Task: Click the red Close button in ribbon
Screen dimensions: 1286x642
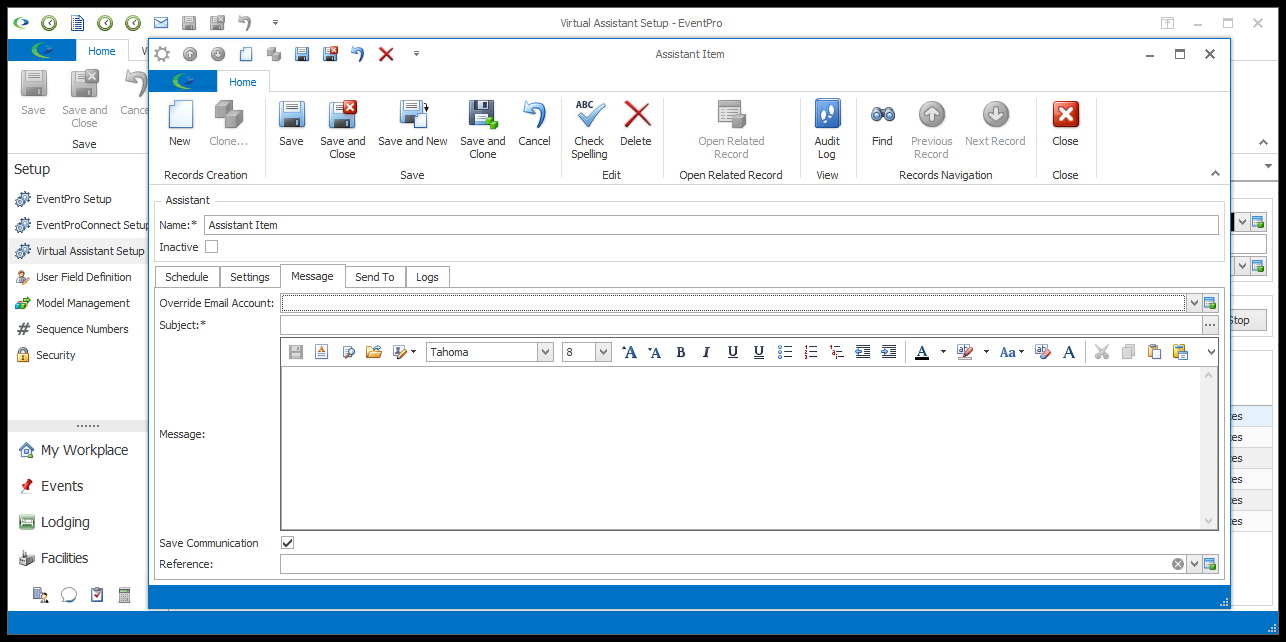Action: [1065, 124]
